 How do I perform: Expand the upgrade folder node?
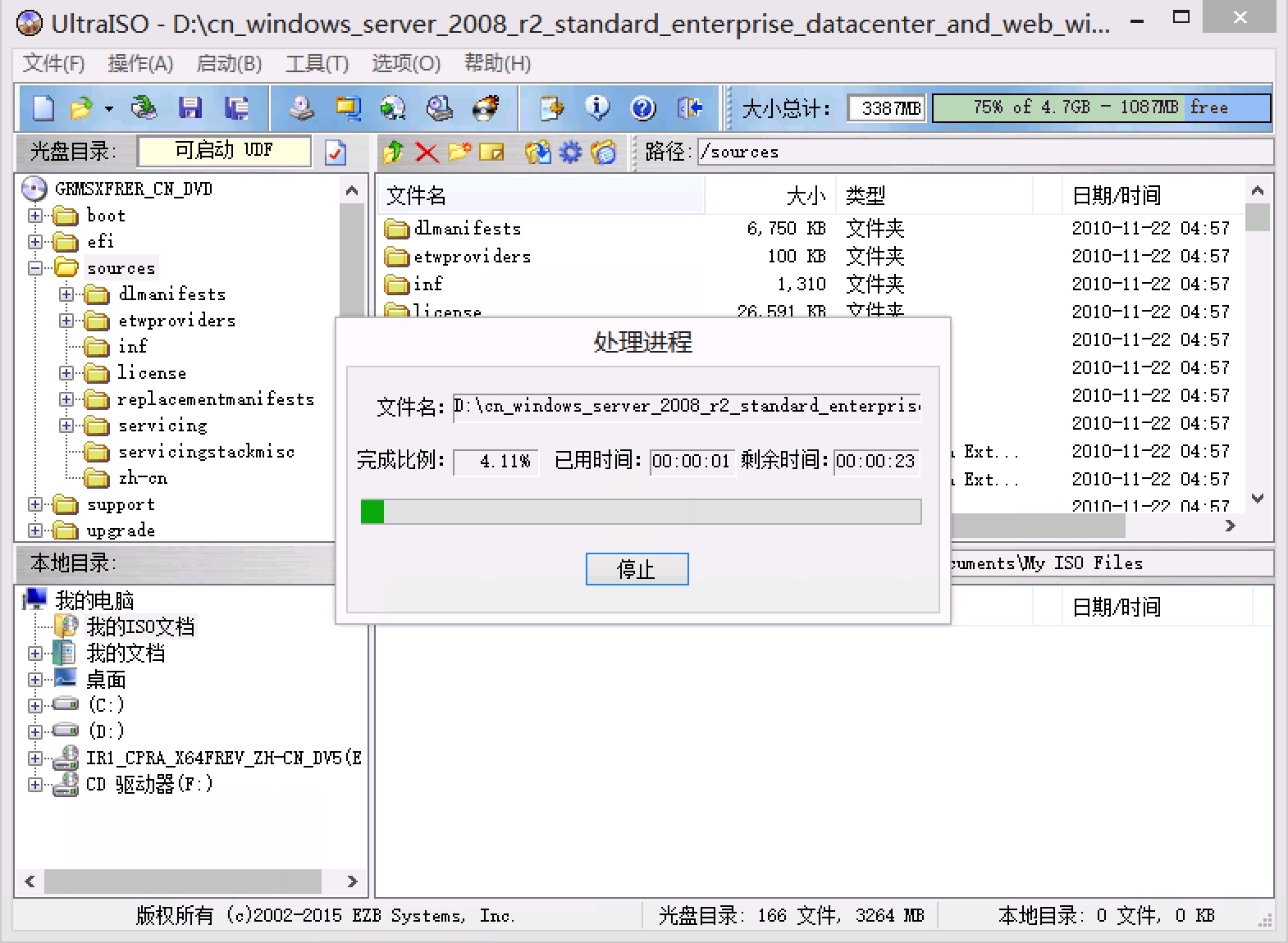pos(35,531)
